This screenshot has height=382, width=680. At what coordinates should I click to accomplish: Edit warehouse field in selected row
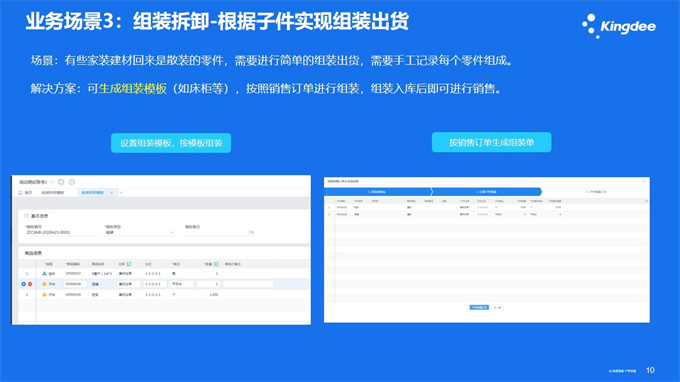(129, 284)
